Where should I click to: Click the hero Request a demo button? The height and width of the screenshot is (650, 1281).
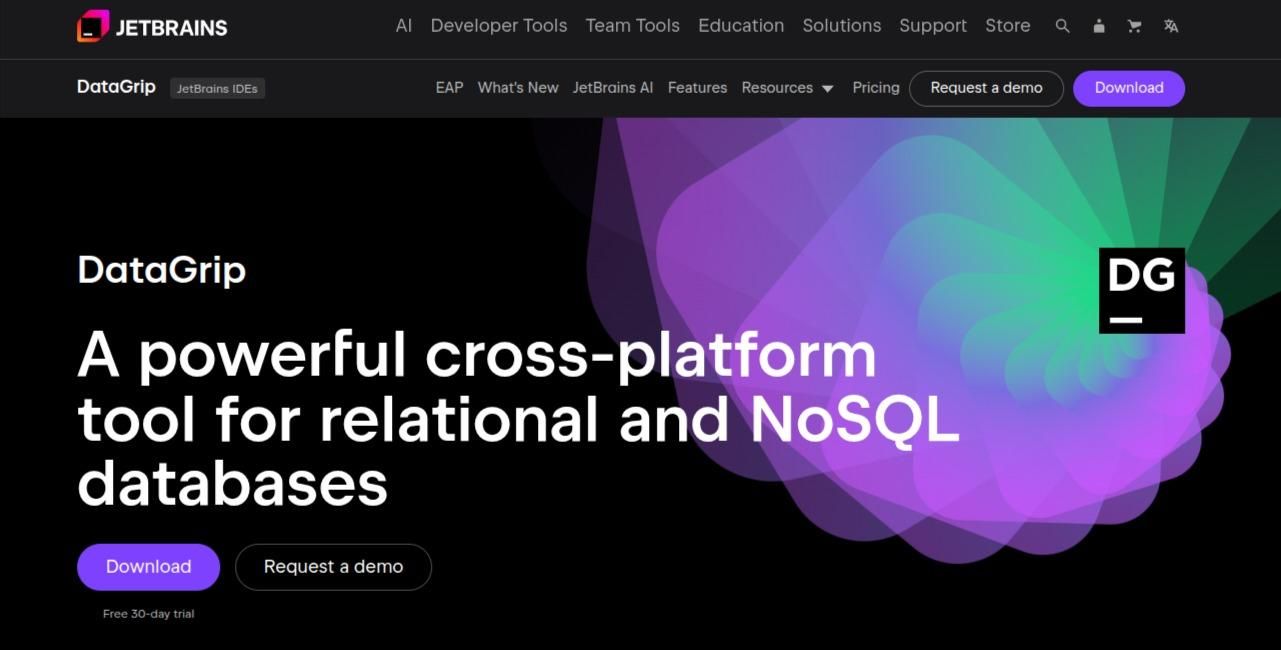333,567
